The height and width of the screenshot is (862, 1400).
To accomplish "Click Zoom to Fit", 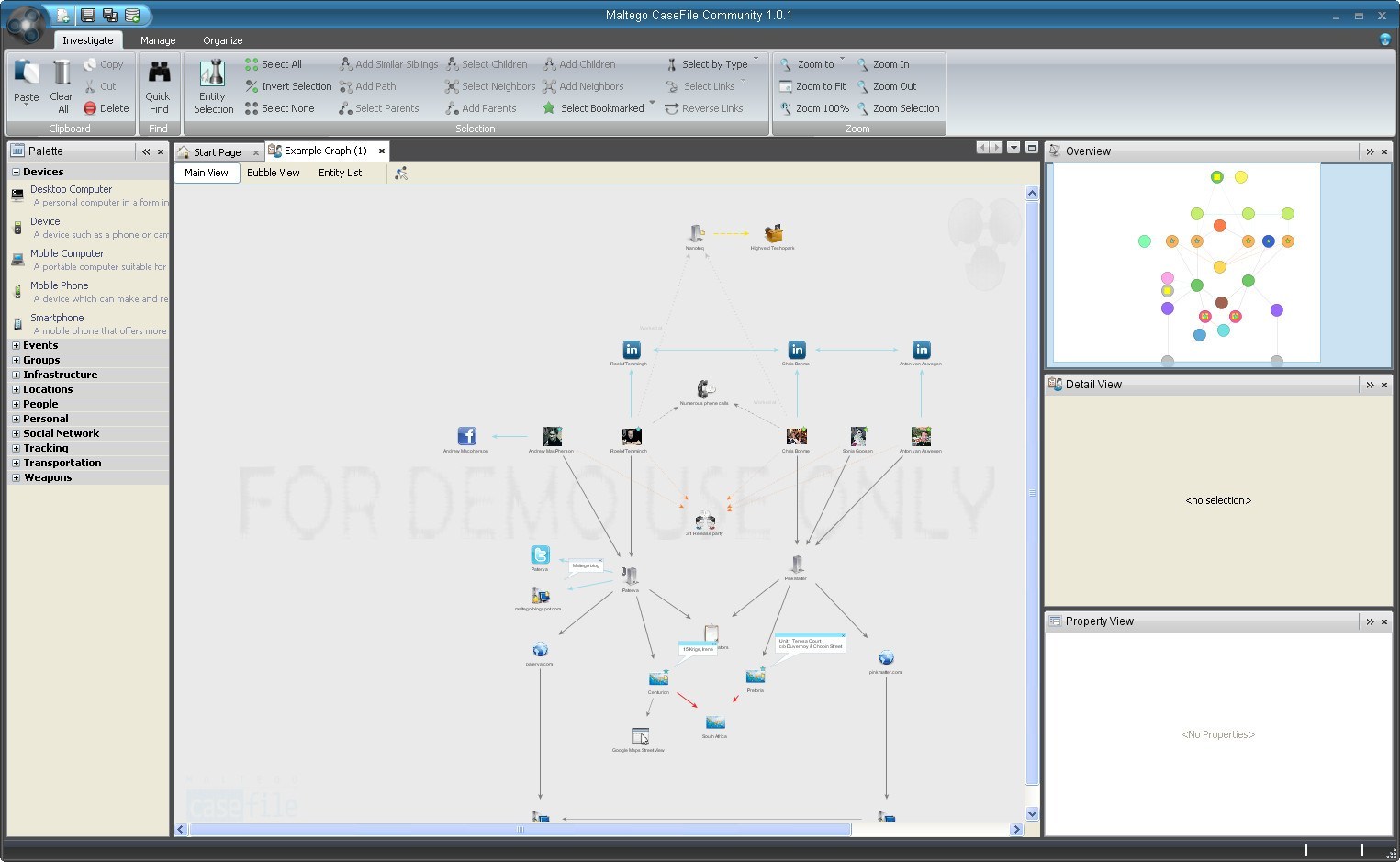I will pos(812,86).
